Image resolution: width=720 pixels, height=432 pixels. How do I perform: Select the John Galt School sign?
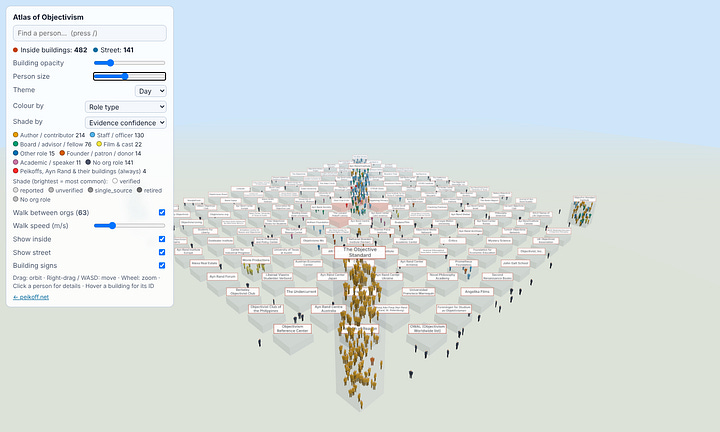click(515, 263)
